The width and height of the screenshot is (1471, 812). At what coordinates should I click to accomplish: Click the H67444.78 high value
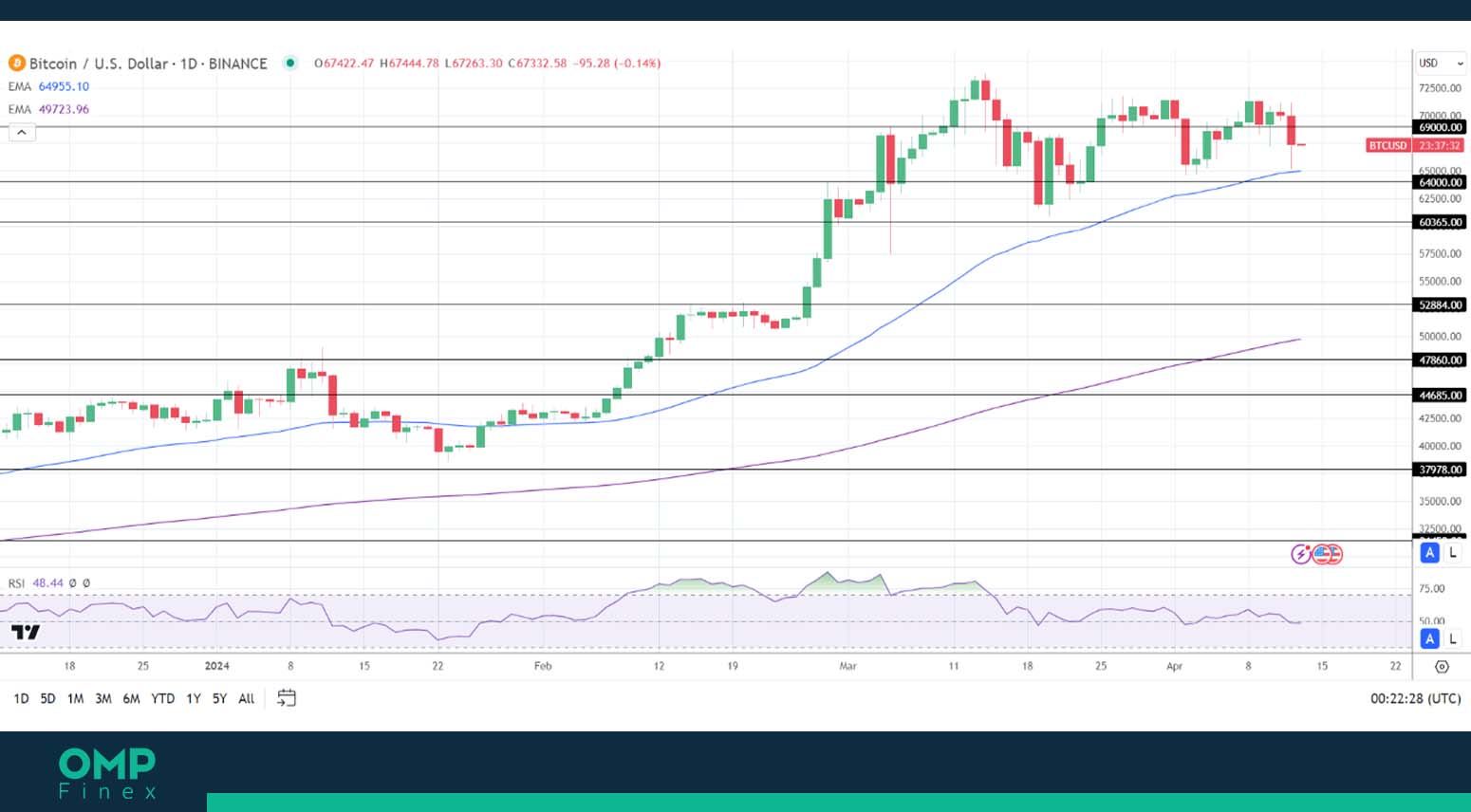click(x=409, y=64)
